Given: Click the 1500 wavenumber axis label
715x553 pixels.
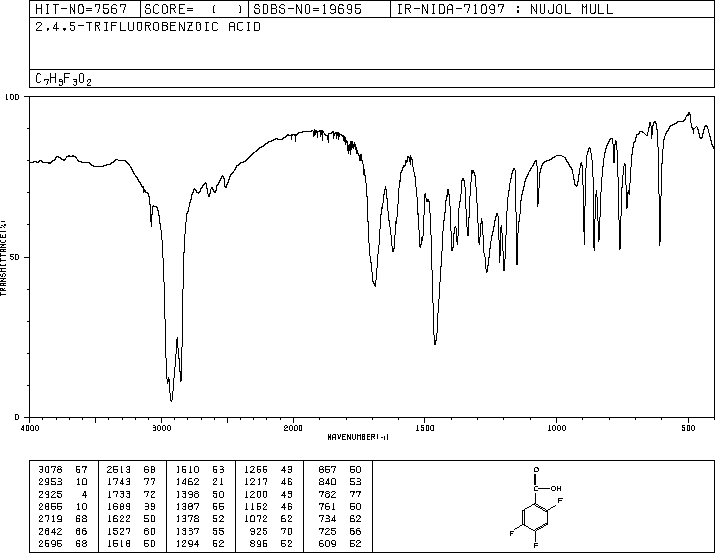Looking at the screenshot, I should [425, 428].
